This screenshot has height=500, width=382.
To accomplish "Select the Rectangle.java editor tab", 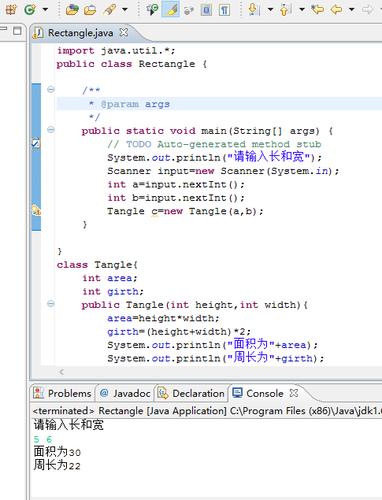I will click(80, 33).
